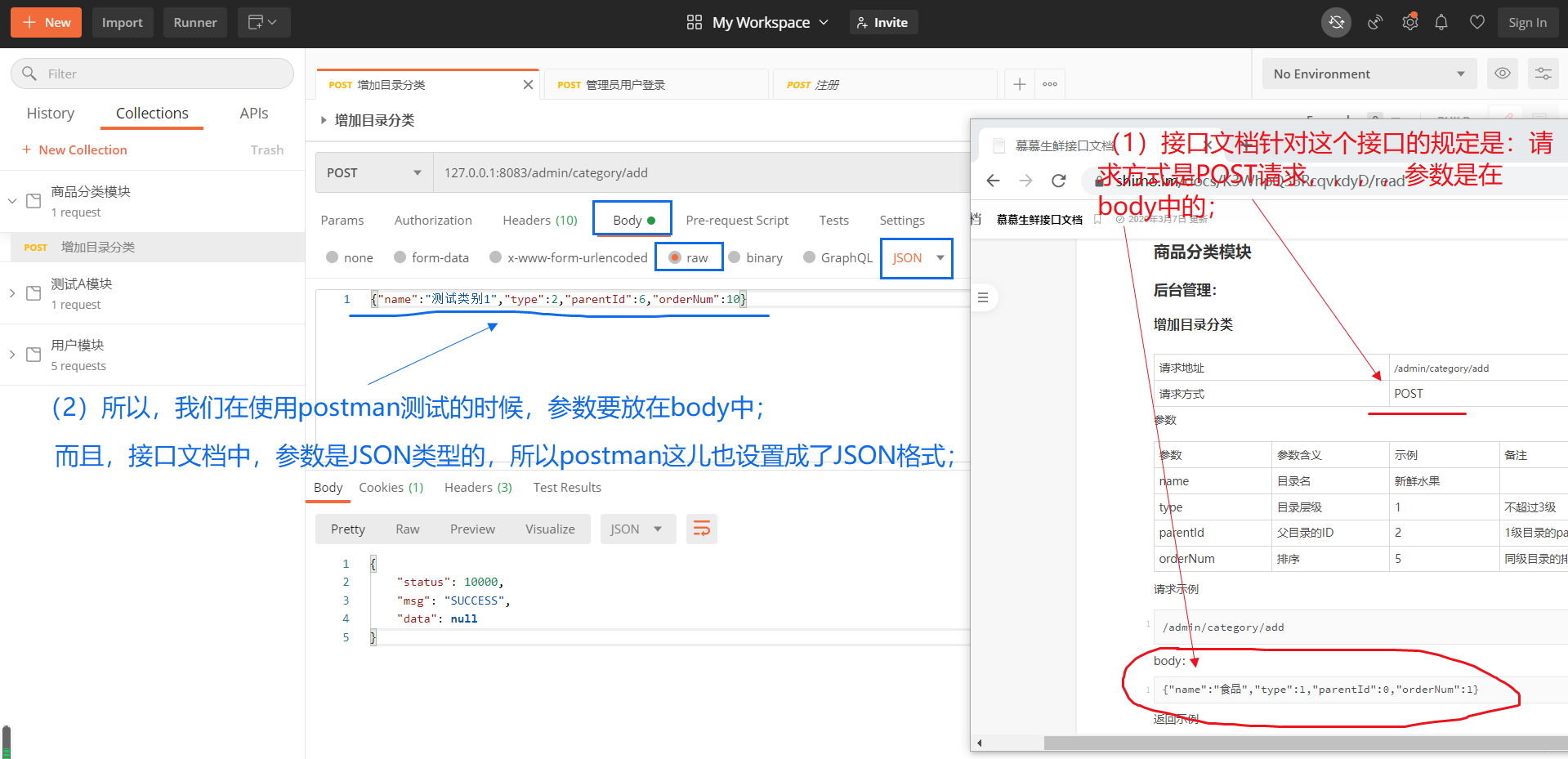The width and height of the screenshot is (1568, 759).
Task: Open Postman settings via the gear icon
Action: coord(1409,22)
